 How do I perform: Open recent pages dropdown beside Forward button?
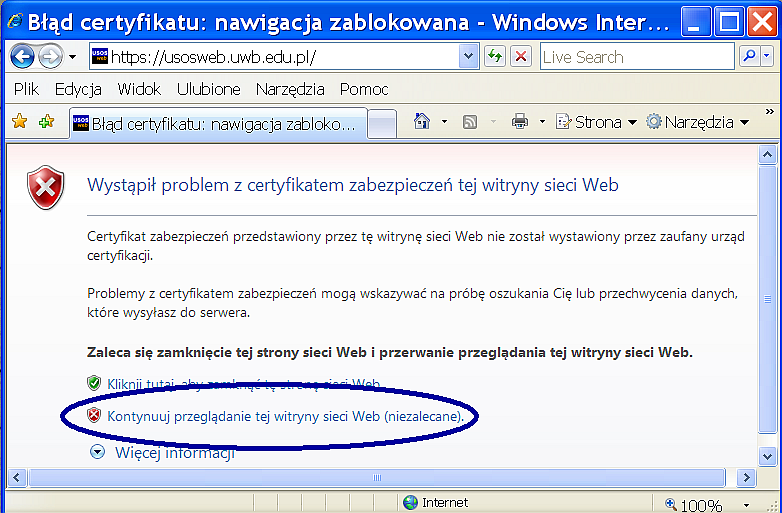[x=73, y=57]
